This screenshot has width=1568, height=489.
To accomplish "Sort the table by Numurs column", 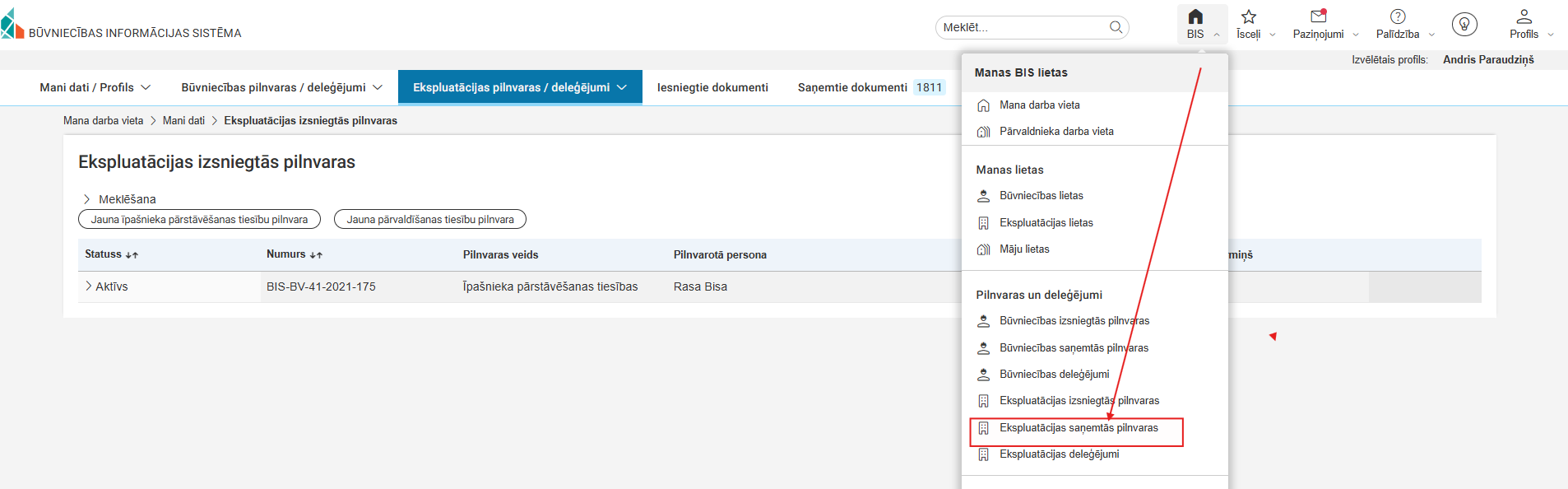I will 316,255.
